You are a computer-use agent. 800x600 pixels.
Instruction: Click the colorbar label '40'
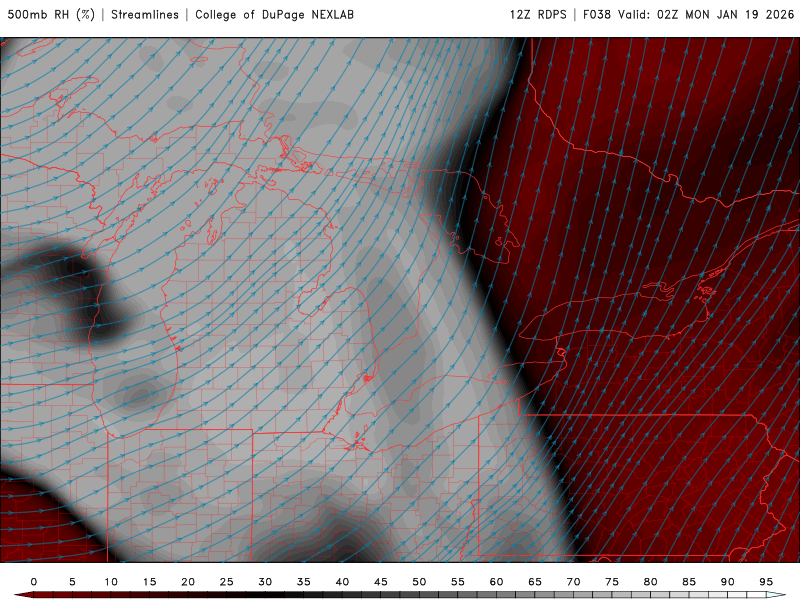[x=342, y=582]
